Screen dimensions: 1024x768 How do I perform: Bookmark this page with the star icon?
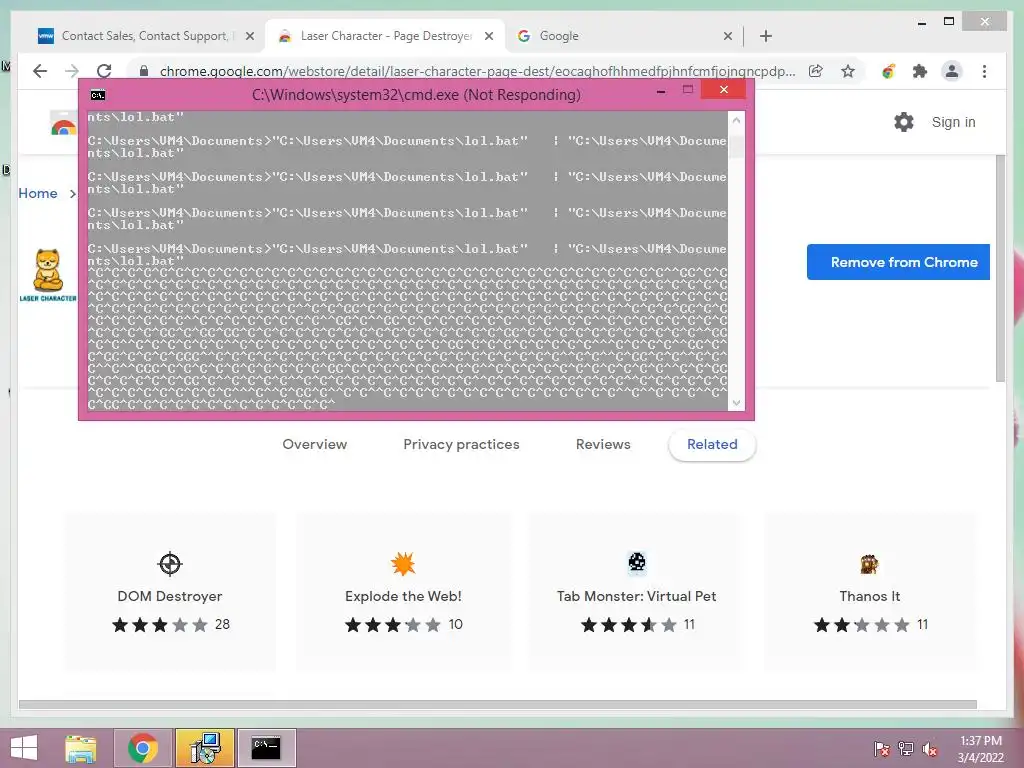(x=848, y=71)
